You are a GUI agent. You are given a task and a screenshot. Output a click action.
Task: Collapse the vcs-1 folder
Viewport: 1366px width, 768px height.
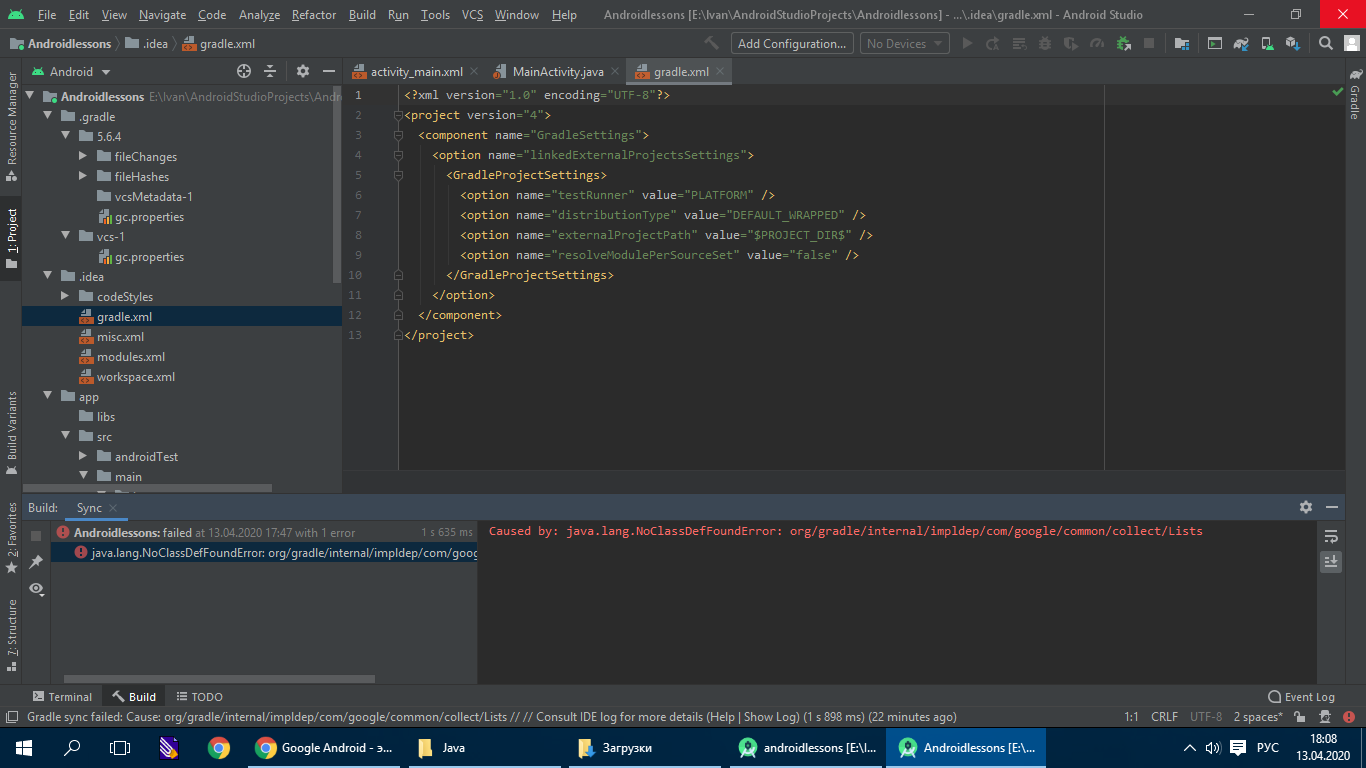point(65,237)
